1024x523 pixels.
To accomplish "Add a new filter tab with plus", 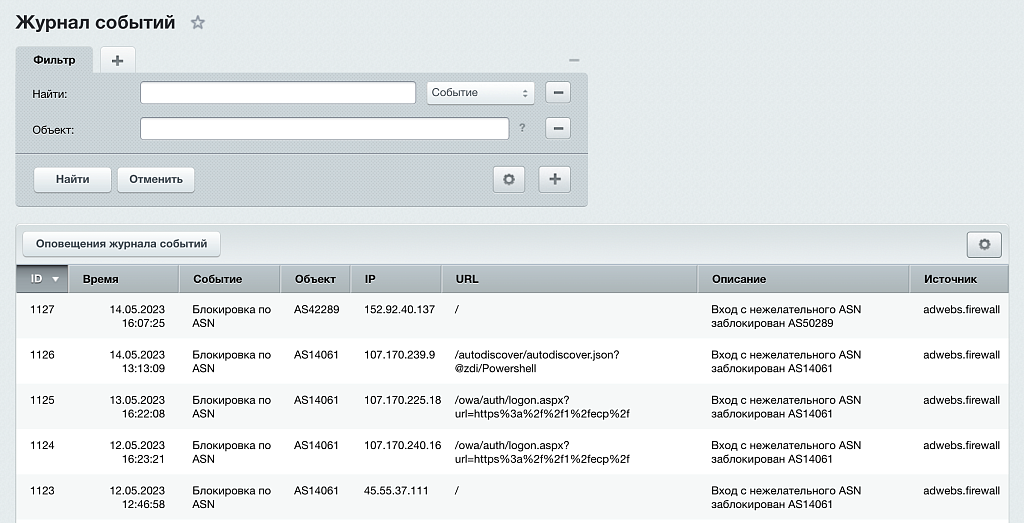I will [117, 60].
